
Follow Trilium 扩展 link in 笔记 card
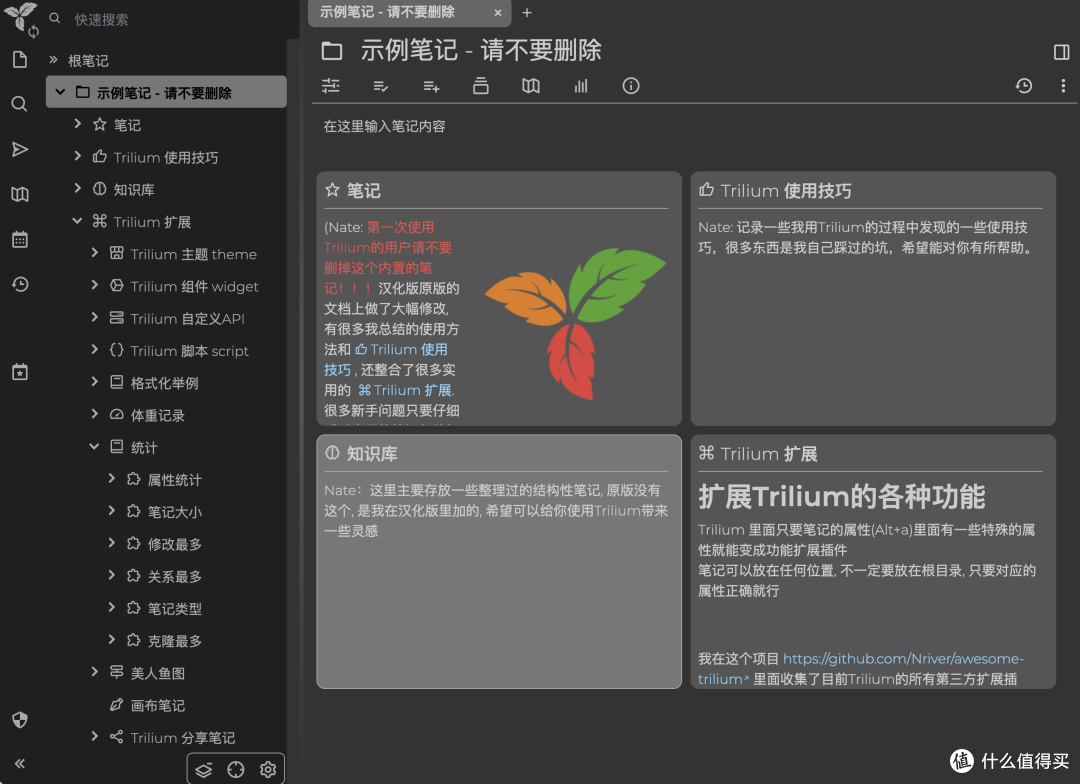[405, 390]
